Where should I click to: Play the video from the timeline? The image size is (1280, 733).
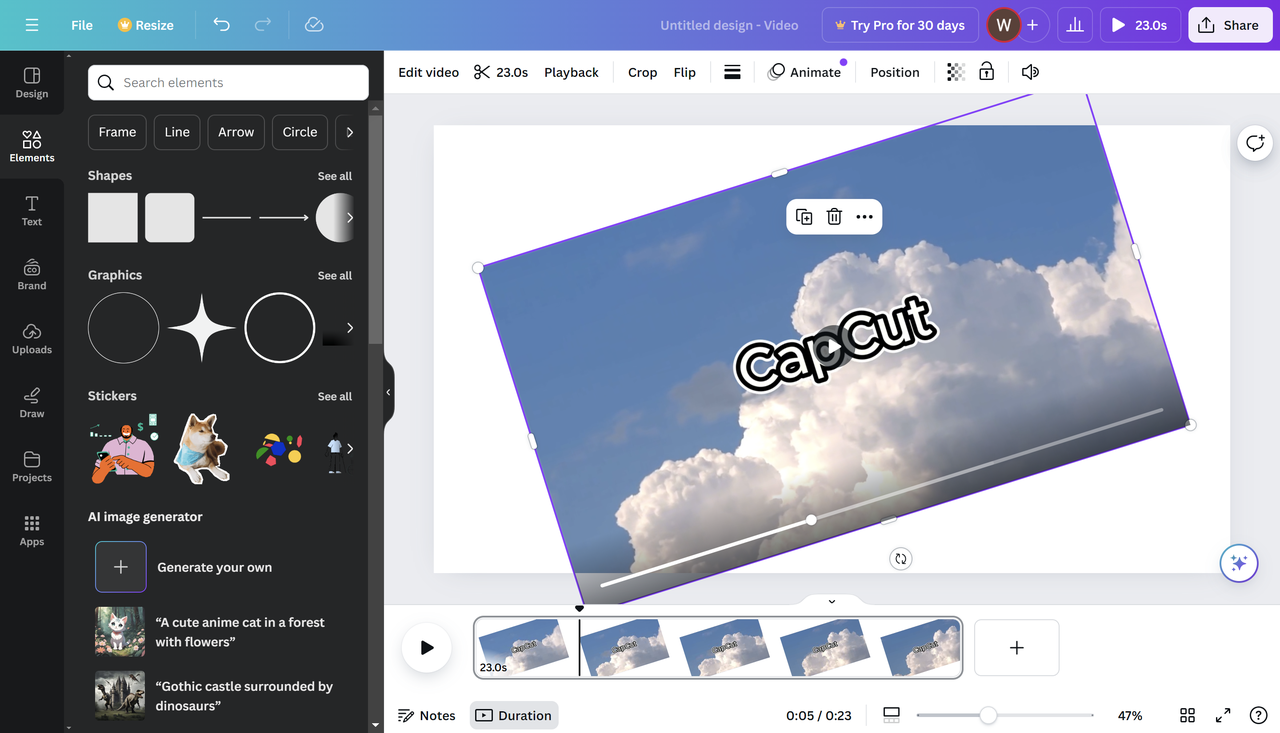click(426, 647)
